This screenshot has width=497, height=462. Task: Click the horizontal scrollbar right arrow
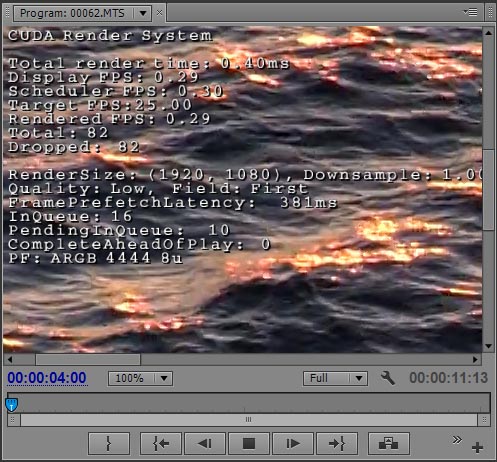(475, 360)
